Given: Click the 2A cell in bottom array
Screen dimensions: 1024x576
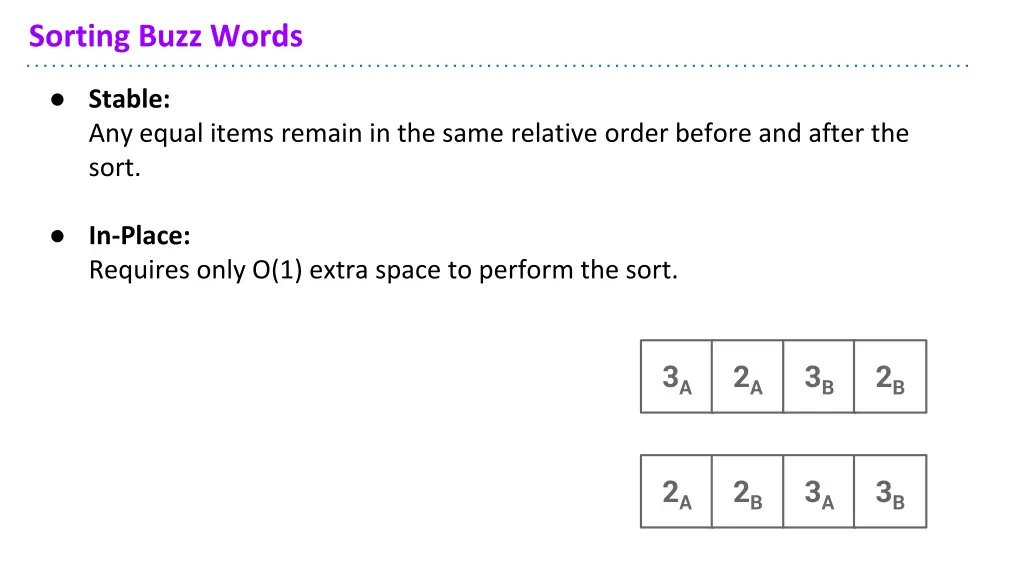Looking at the screenshot, I should pyautogui.click(x=676, y=491).
